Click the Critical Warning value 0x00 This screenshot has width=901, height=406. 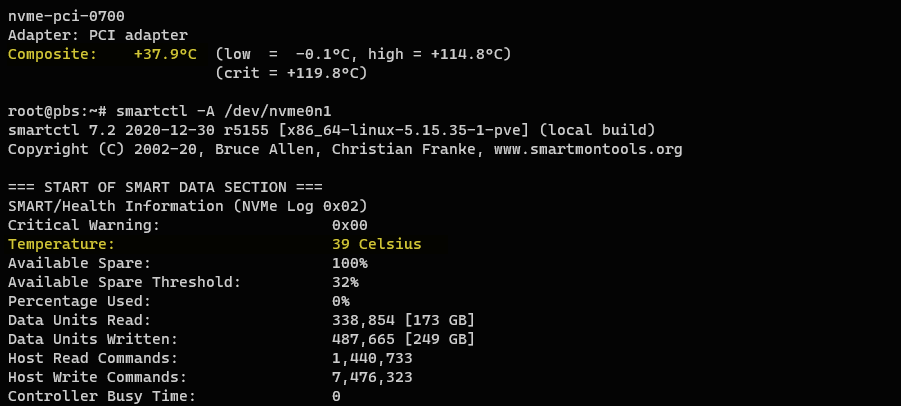click(350, 225)
